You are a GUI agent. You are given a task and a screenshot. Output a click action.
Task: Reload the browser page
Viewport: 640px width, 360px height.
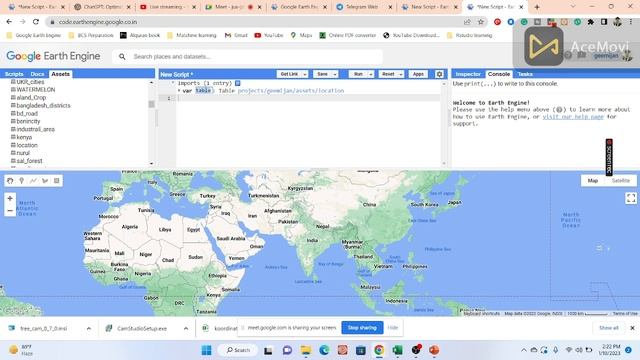coord(36,22)
